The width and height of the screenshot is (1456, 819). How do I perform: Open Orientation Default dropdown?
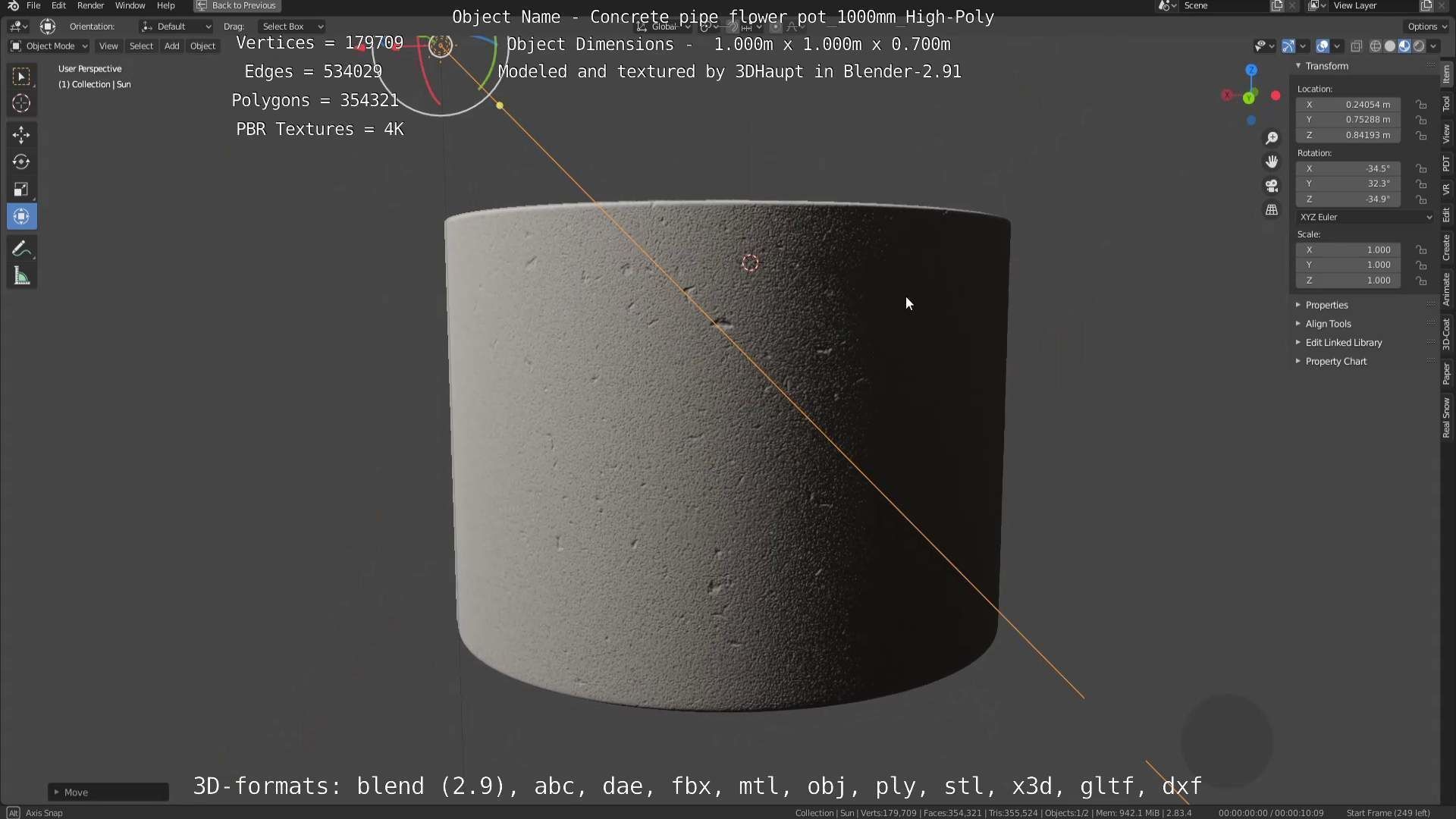tap(176, 27)
